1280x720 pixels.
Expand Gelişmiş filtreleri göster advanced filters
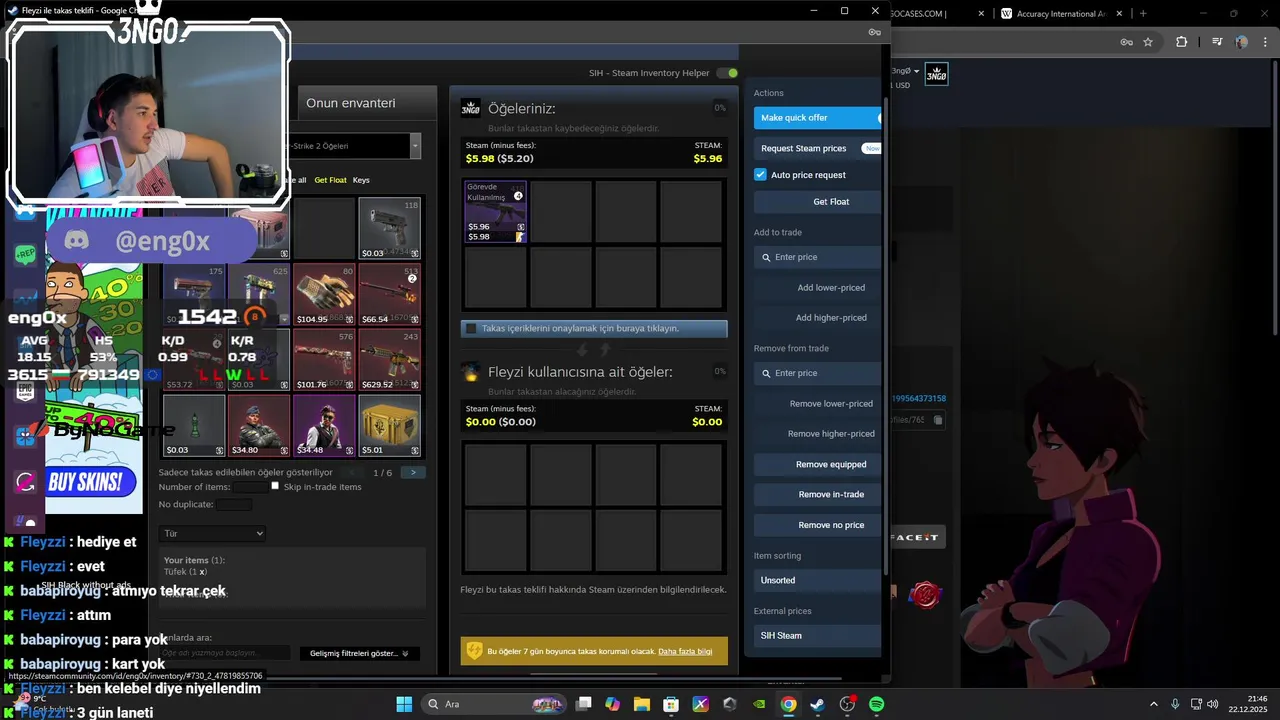[359, 653]
